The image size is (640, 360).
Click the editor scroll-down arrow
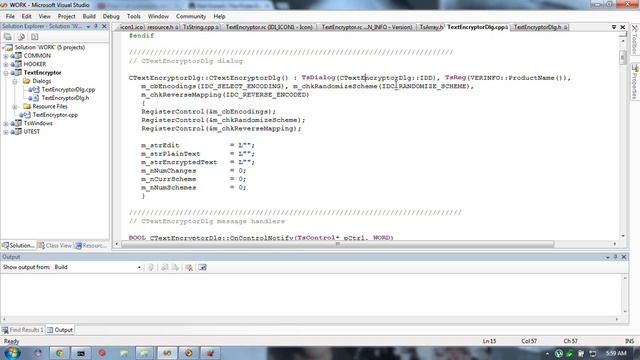[x=622, y=236]
